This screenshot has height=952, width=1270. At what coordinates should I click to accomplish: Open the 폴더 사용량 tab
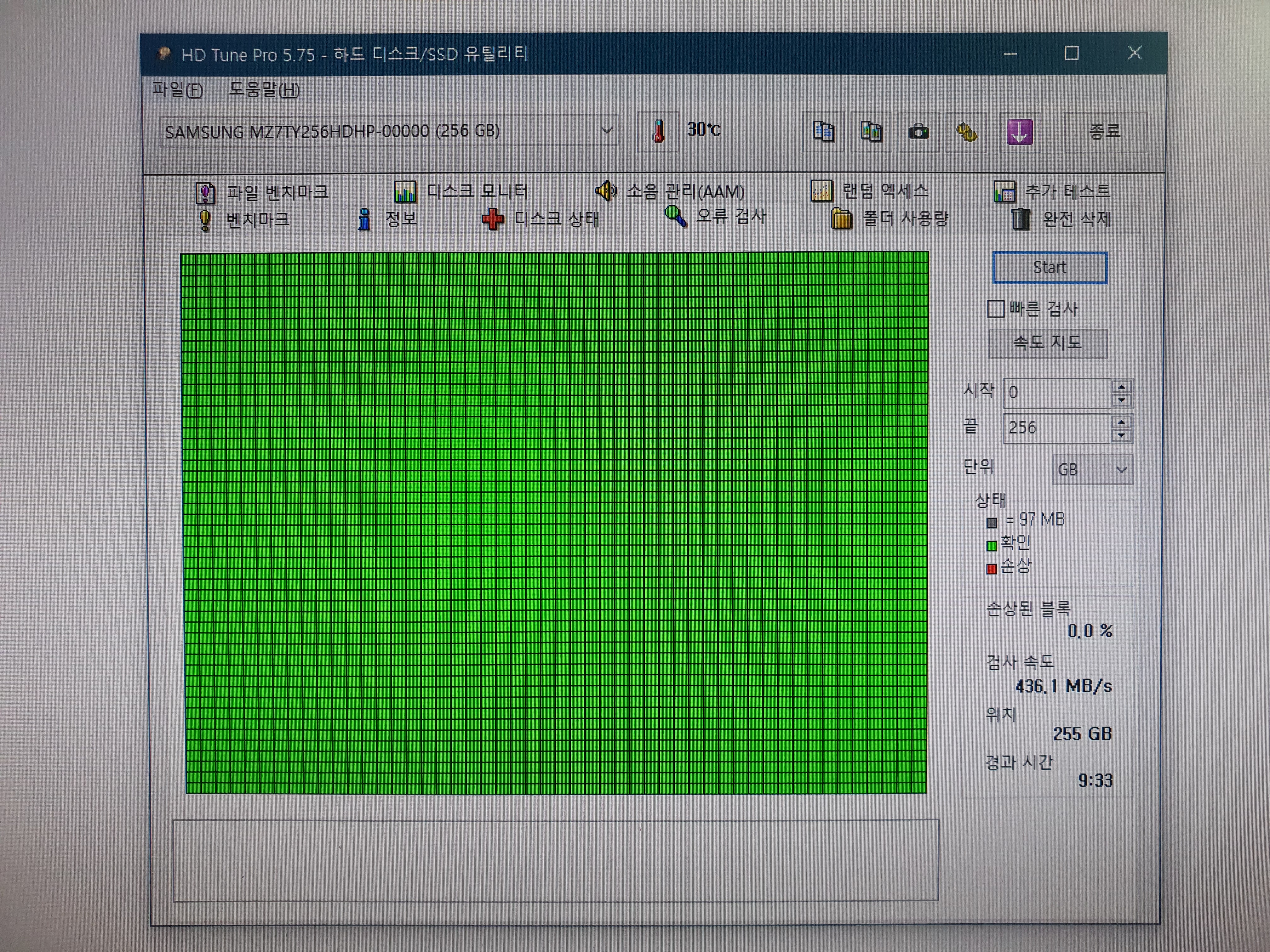click(x=889, y=219)
